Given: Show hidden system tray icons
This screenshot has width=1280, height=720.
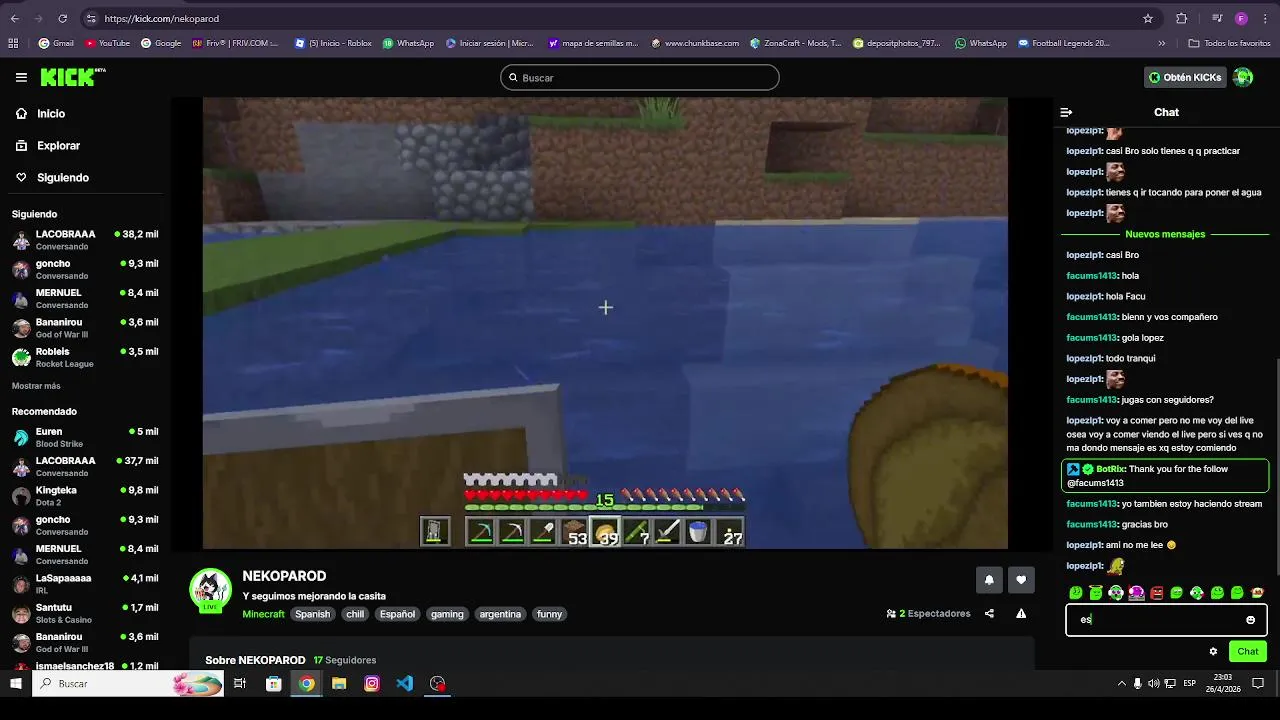Looking at the screenshot, I should click(1121, 684).
